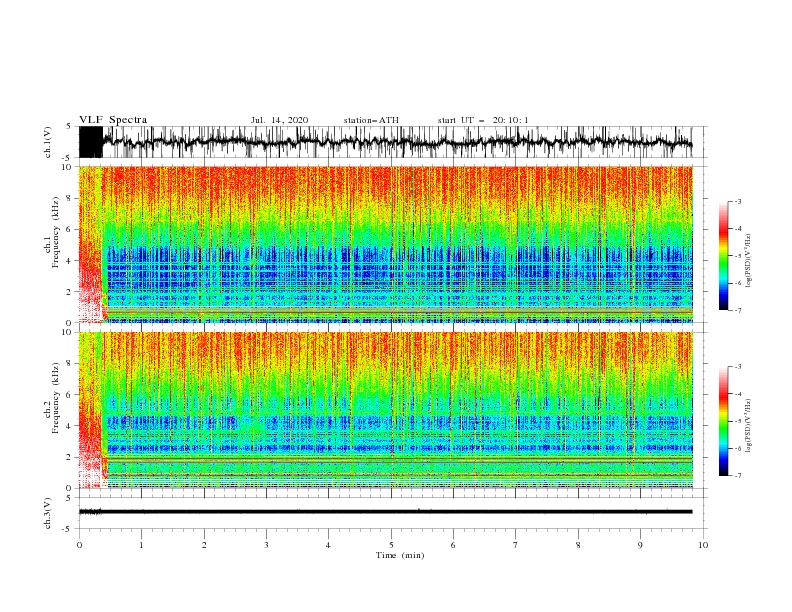Click the 'VLF Spectra' title text
This screenshot has height=612, width=792.
[113, 120]
